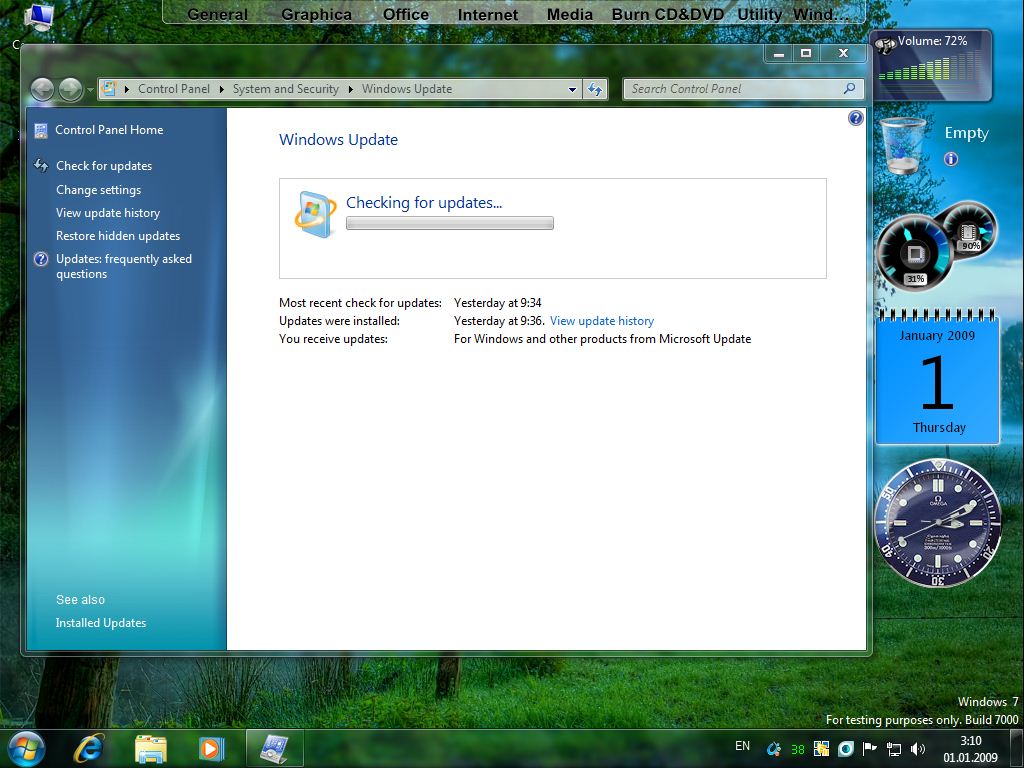The image size is (1024, 768).
Task: Click the speaker volume tray icon
Action: click(918, 749)
